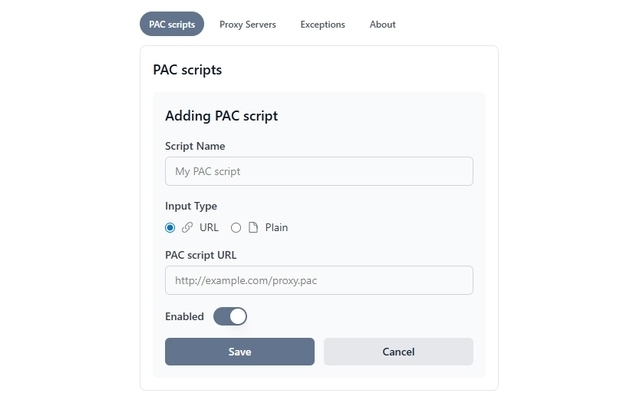Click the "Adding PAC script" heading
This screenshot has width=640, height=400.
221,116
